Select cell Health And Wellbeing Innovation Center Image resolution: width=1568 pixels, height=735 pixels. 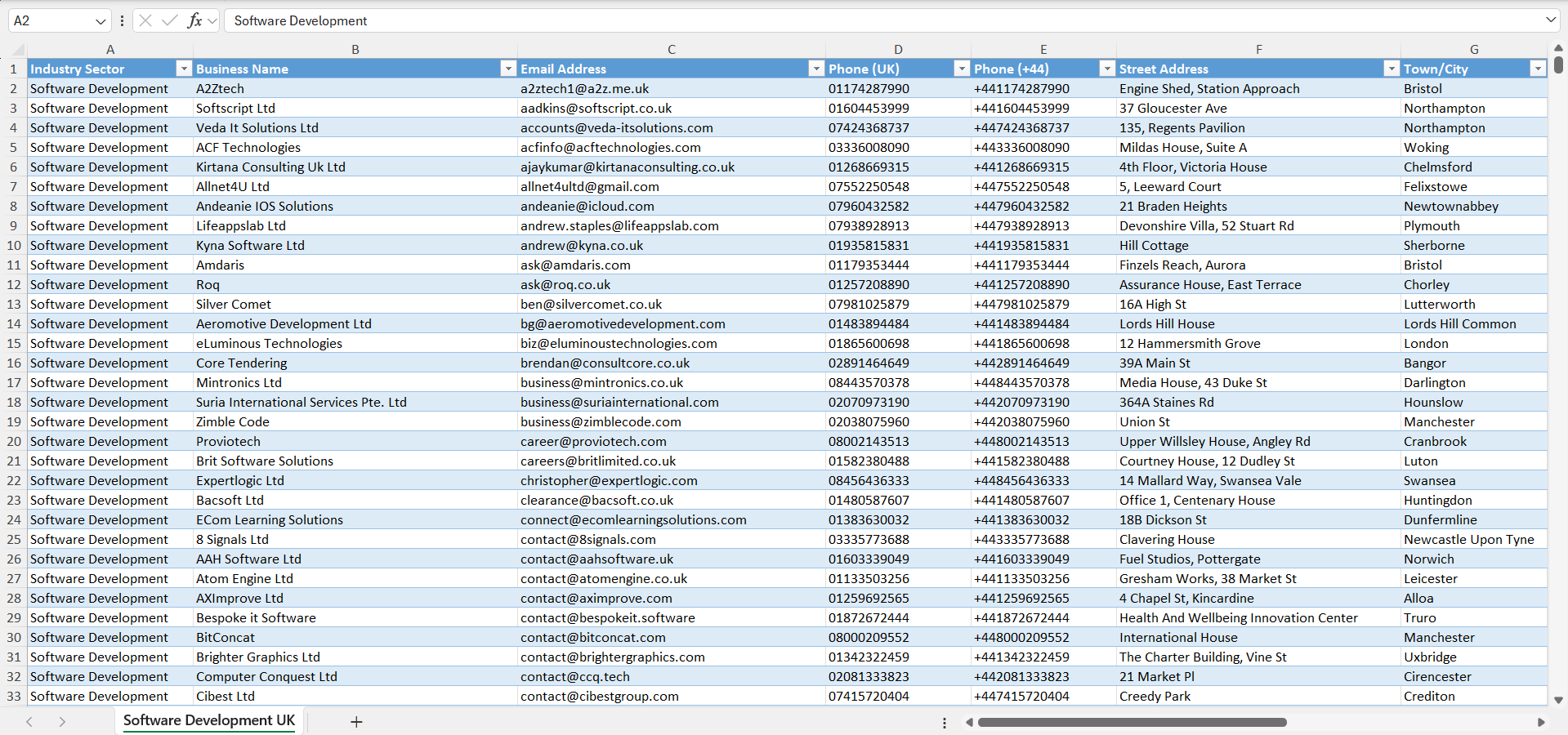1258,617
